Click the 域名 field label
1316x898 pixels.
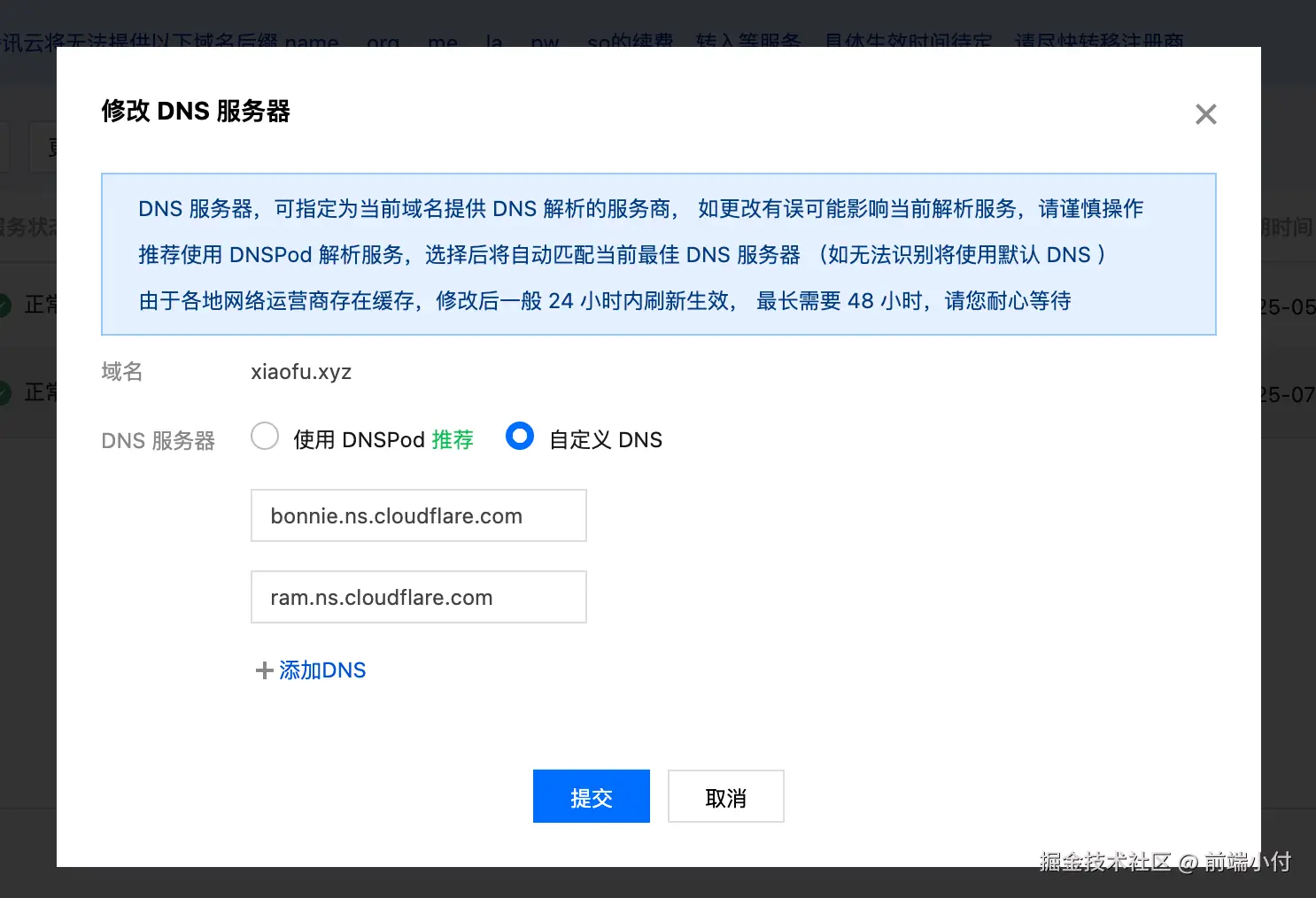(x=122, y=372)
